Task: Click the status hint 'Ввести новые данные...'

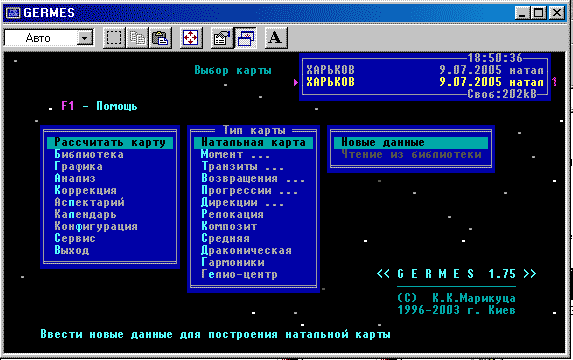Action: 215,334
